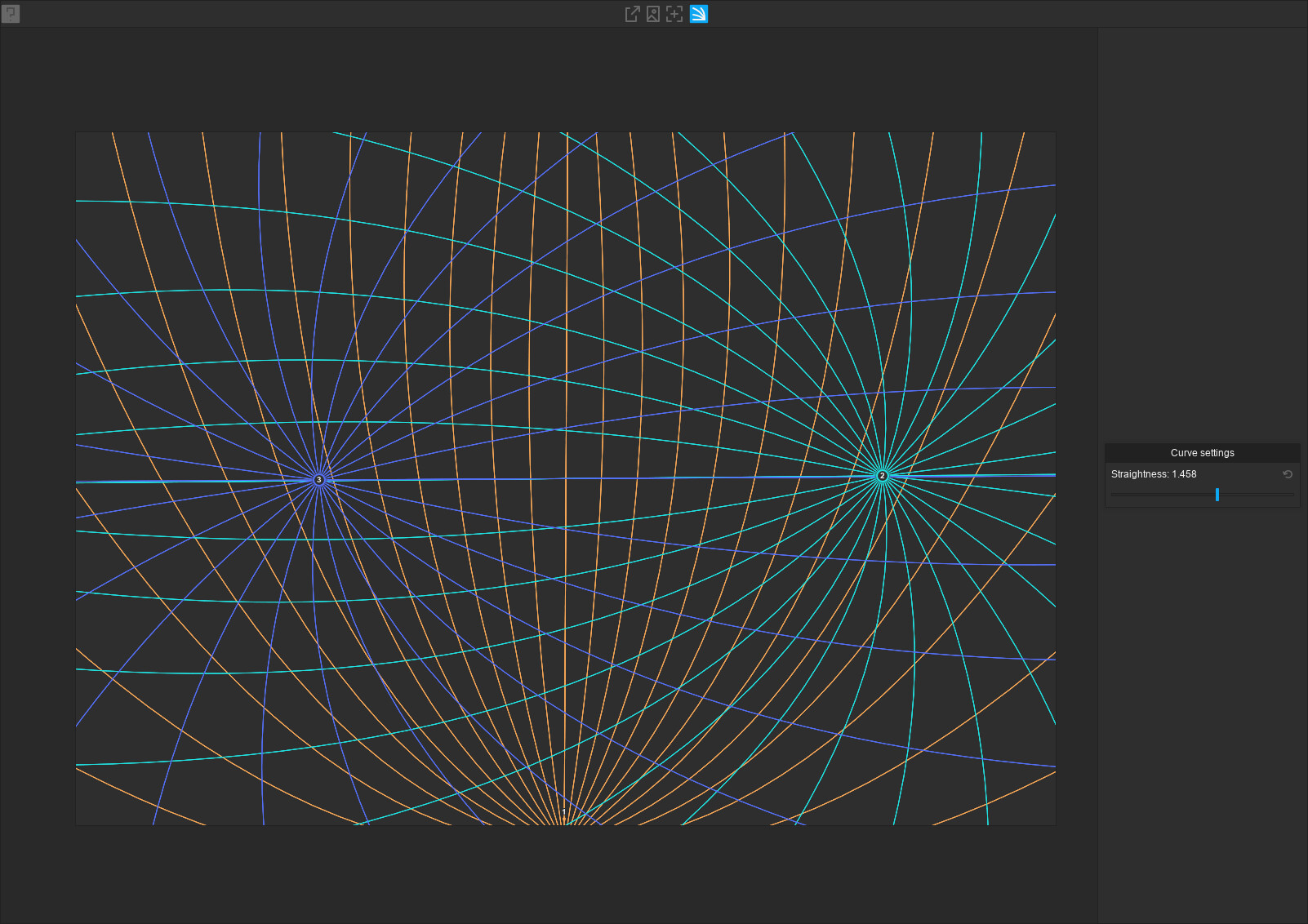
Task: Click the Curve settings panel header
Action: [x=1202, y=452]
